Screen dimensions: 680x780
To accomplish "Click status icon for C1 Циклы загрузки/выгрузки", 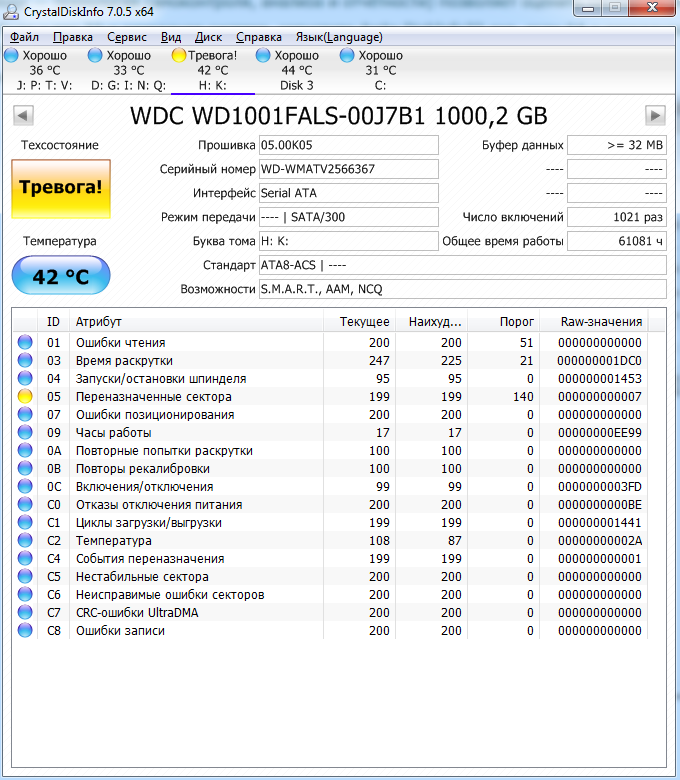I will (x=25, y=522).
